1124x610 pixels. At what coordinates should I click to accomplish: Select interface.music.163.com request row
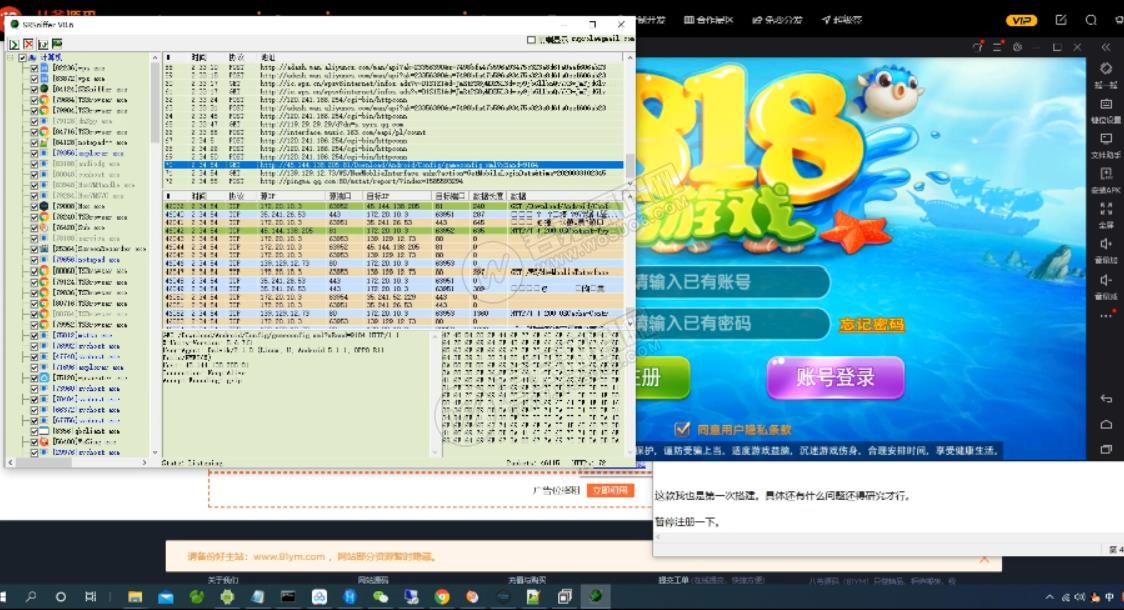pyautogui.click(x=394, y=133)
